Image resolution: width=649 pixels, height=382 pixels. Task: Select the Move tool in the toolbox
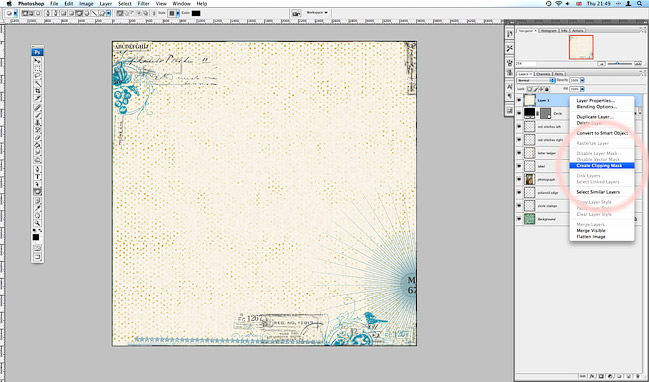point(37,61)
